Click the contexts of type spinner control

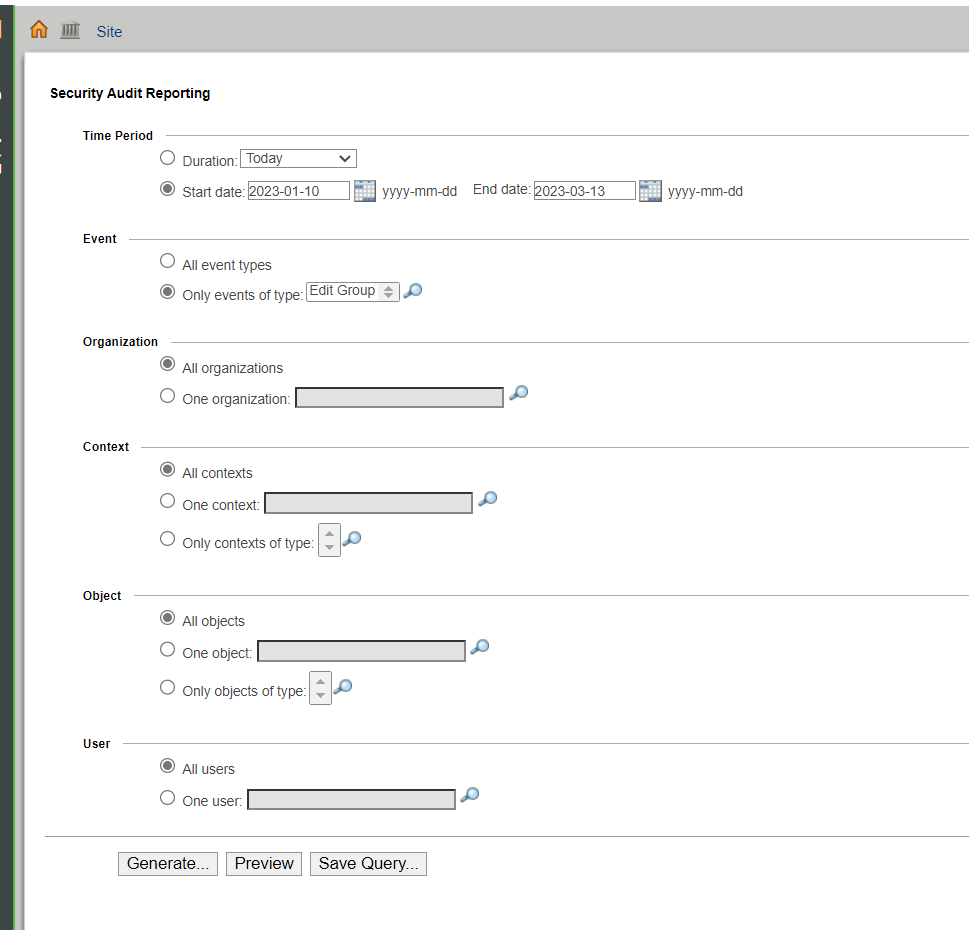point(329,539)
